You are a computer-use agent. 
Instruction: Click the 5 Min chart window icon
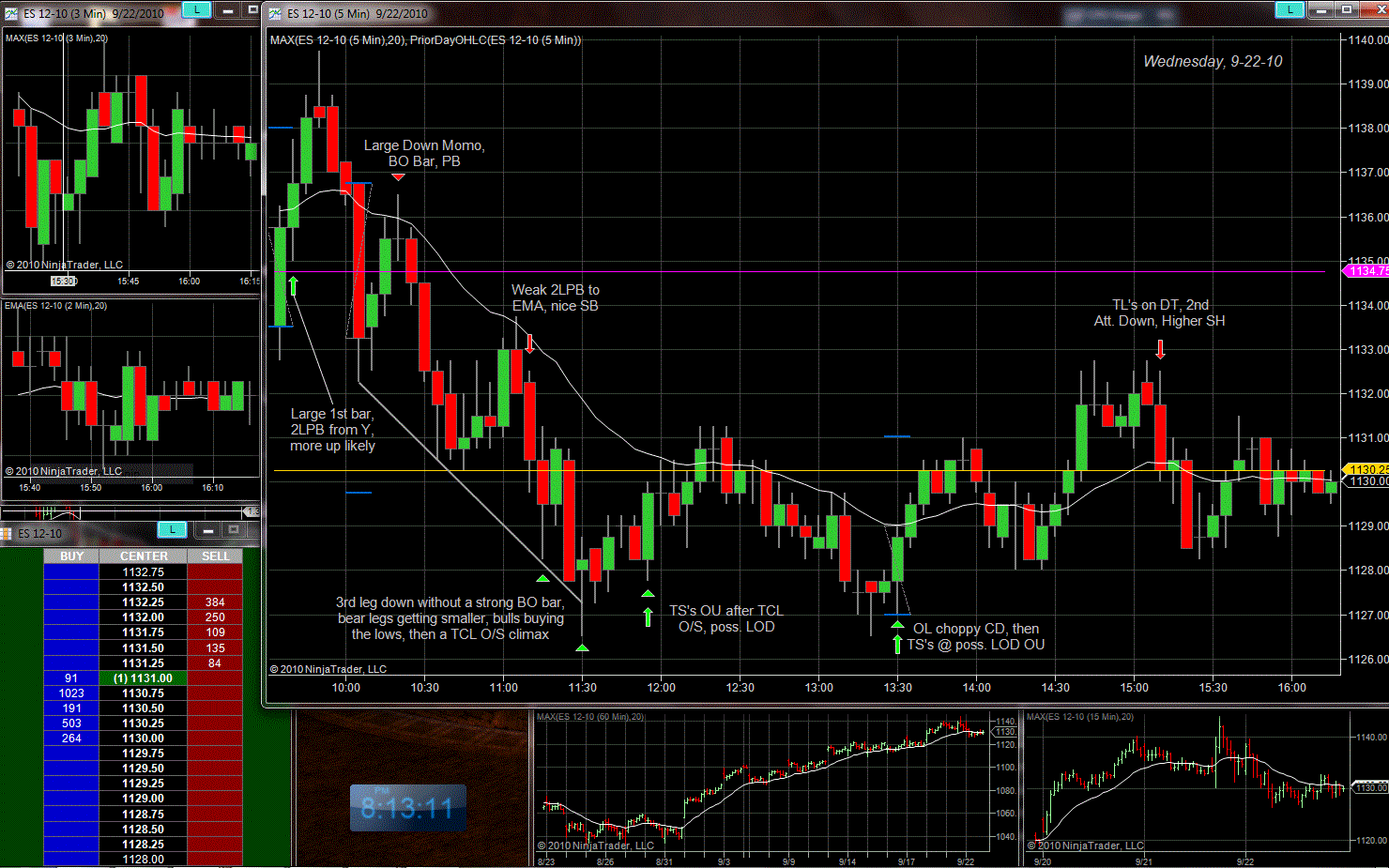[x=275, y=13]
